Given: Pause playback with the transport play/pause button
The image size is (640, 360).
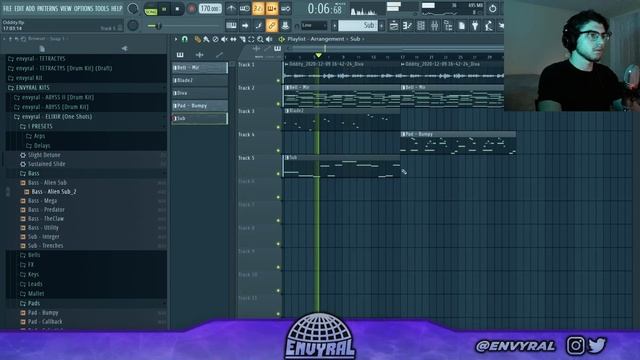Looking at the screenshot, I should [x=164, y=9].
